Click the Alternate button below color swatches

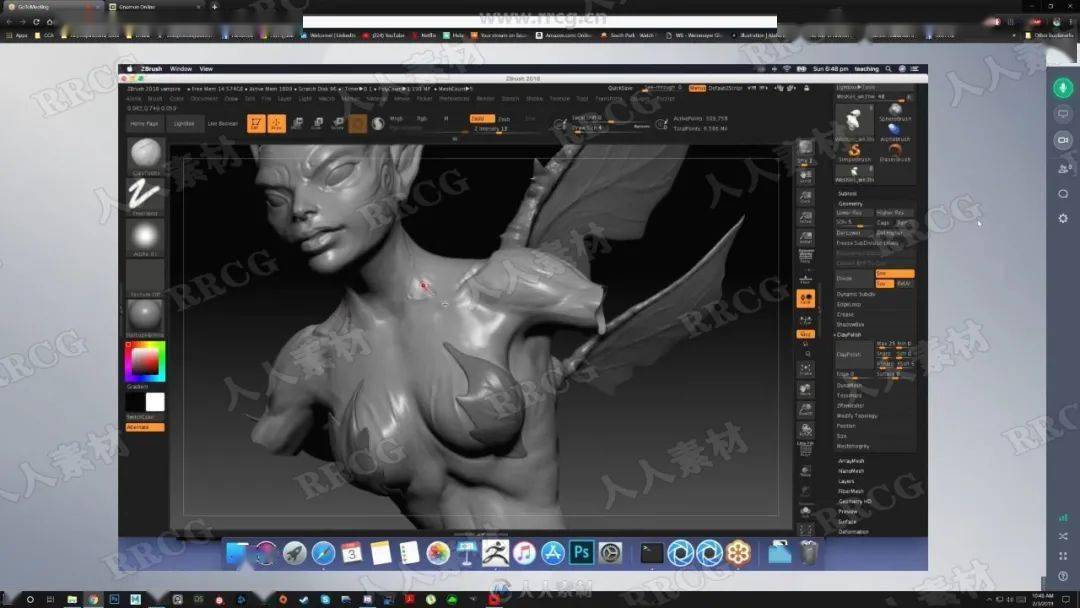pos(145,428)
